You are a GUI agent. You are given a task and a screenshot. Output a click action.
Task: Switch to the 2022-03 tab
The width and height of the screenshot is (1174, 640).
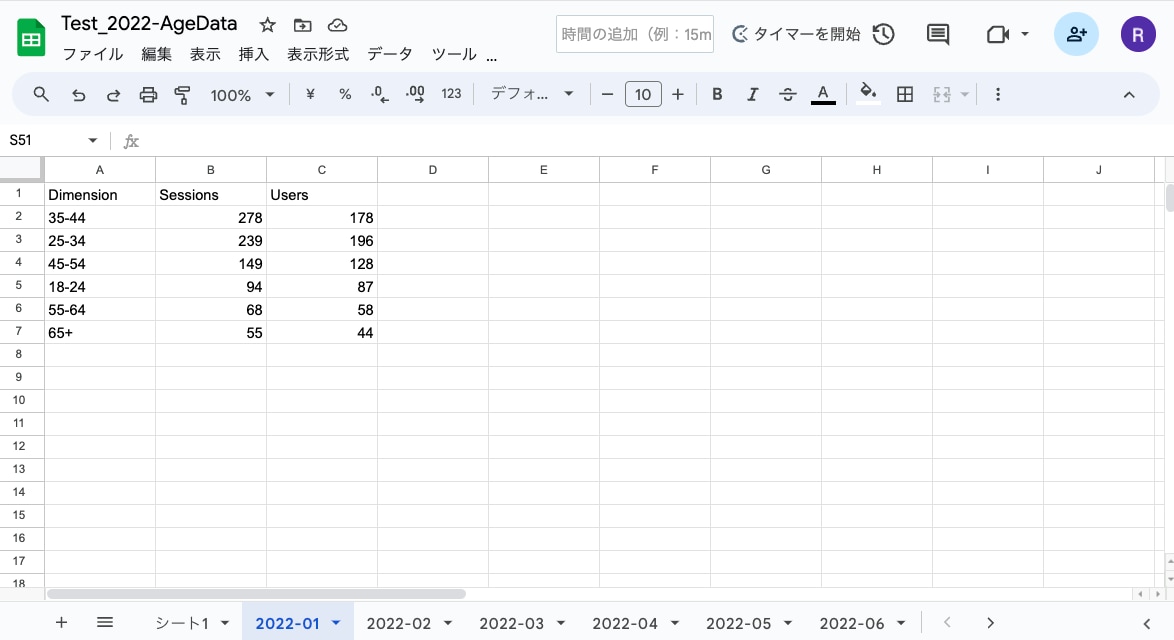point(511,623)
